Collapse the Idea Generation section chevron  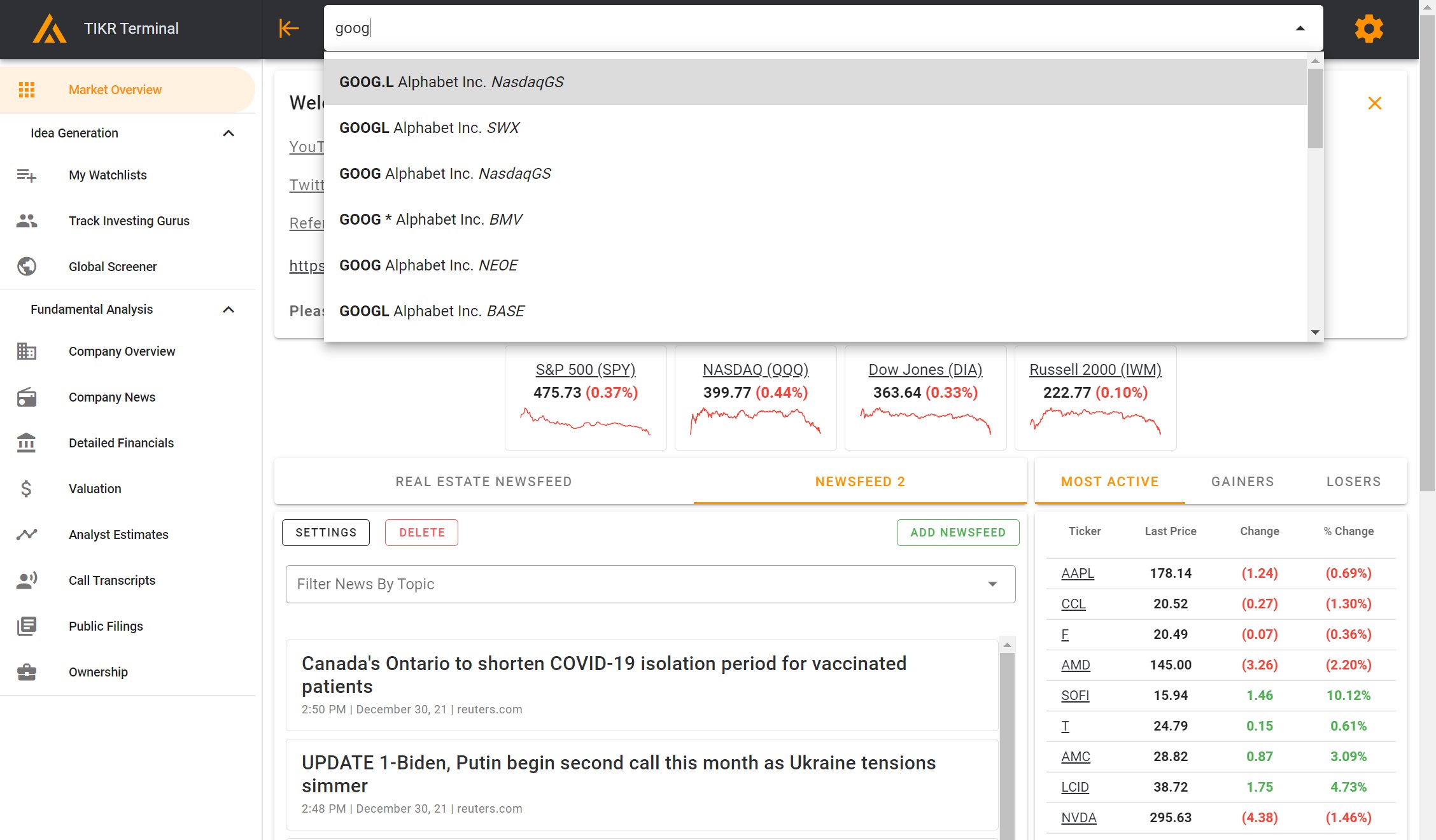pos(229,133)
